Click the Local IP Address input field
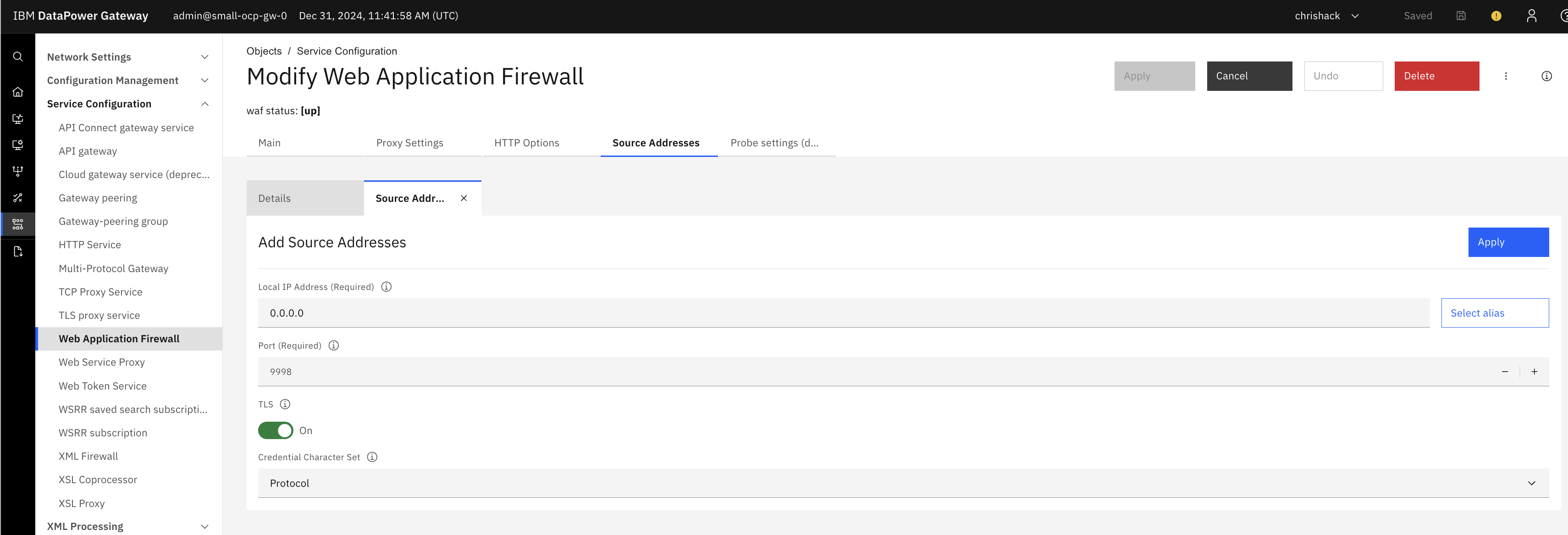 843,313
